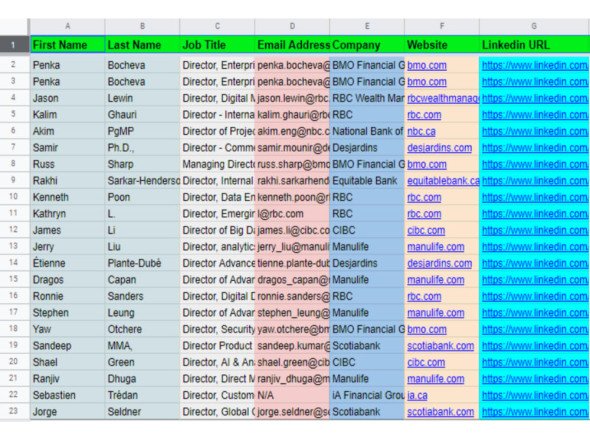590x440 pixels.
Task: Open the rbcwealthmanagement website link in row 4
Action: point(443,99)
